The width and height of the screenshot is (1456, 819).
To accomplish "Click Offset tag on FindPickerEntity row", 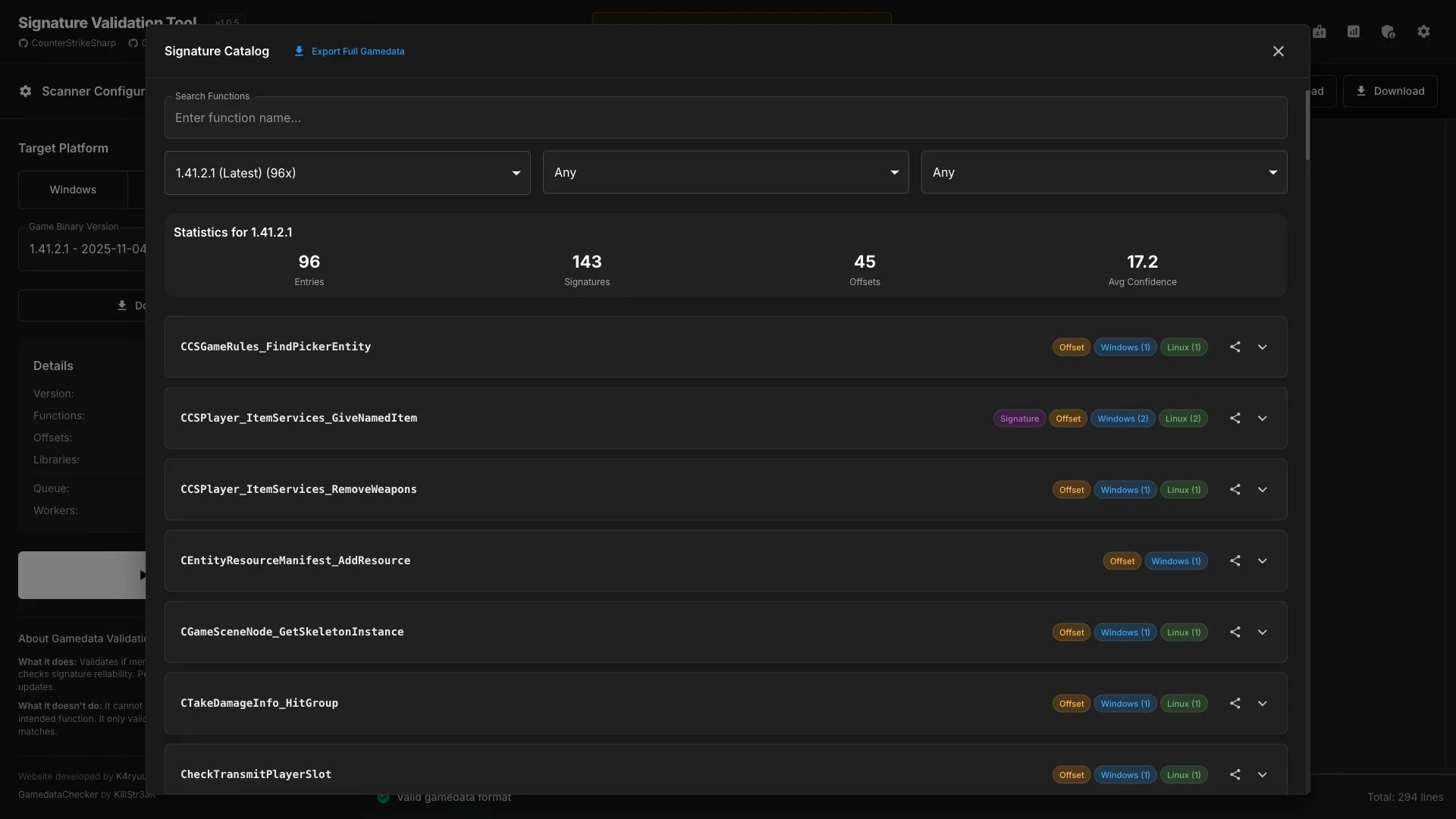I will tap(1072, 347).
